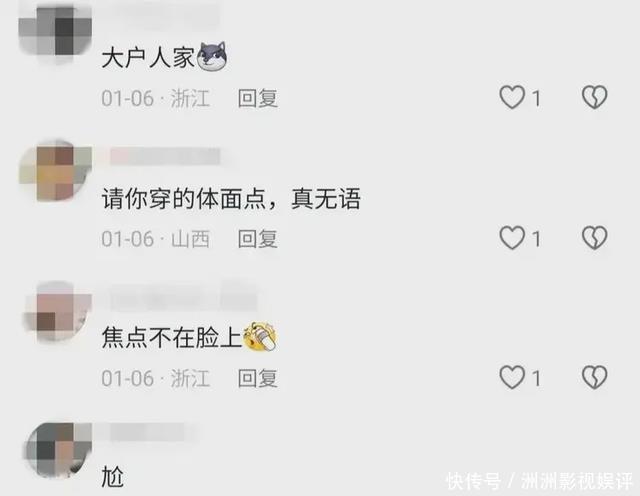Reply to the 请你穿的体面点 comment
Screen dimensions: 640x496
tap(258, 238)
